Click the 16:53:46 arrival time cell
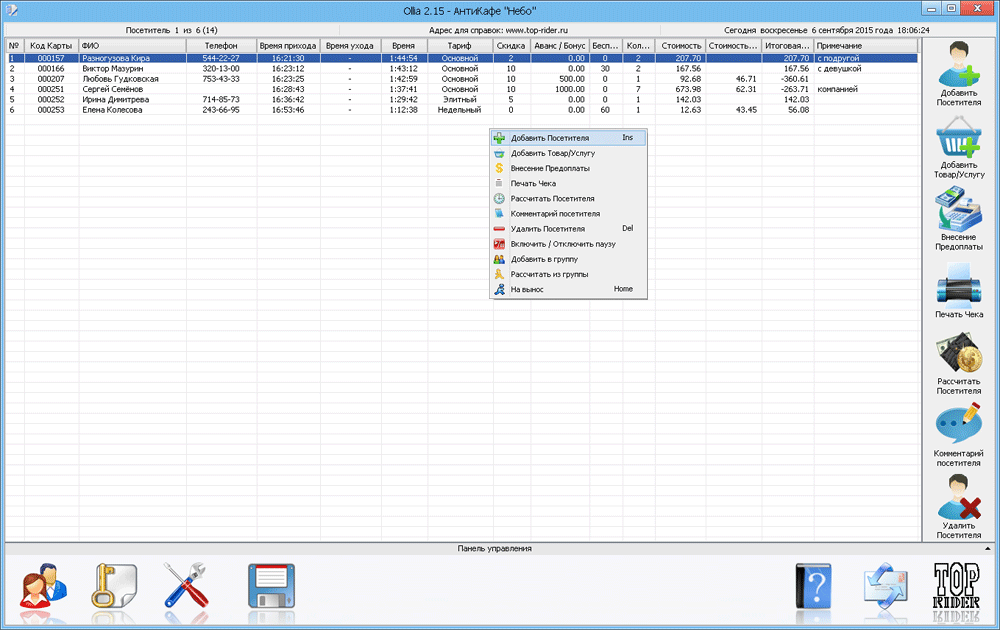 coord(288,110)
